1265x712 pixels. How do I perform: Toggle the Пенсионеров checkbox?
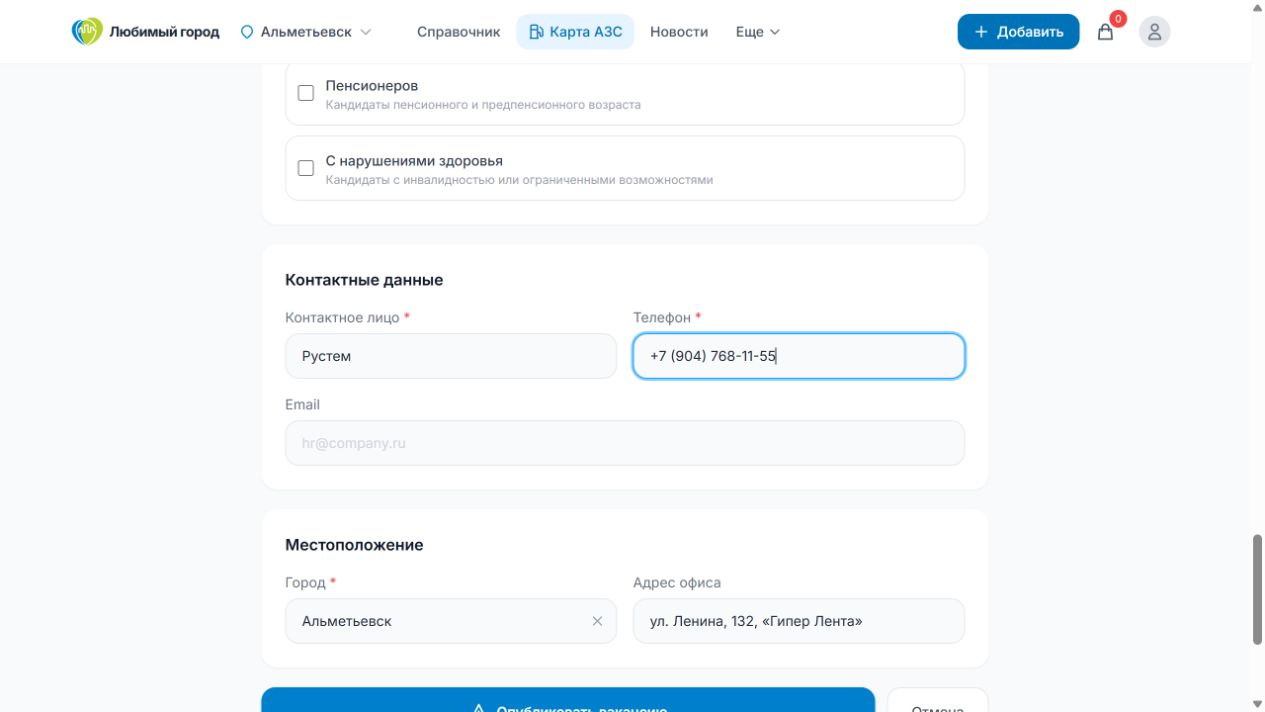[x=306, y=93]
